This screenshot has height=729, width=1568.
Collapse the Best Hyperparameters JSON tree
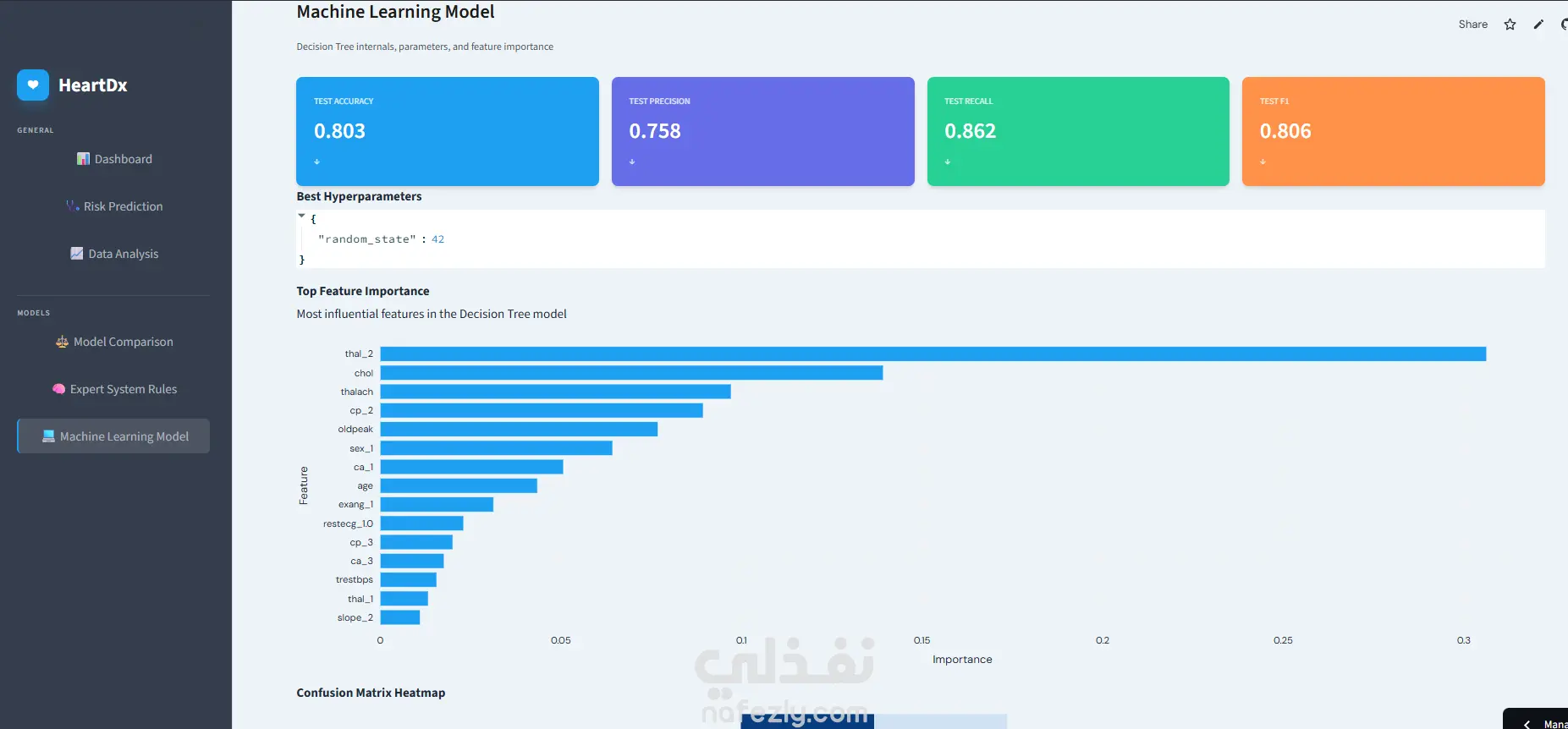[x=301, y=217]
